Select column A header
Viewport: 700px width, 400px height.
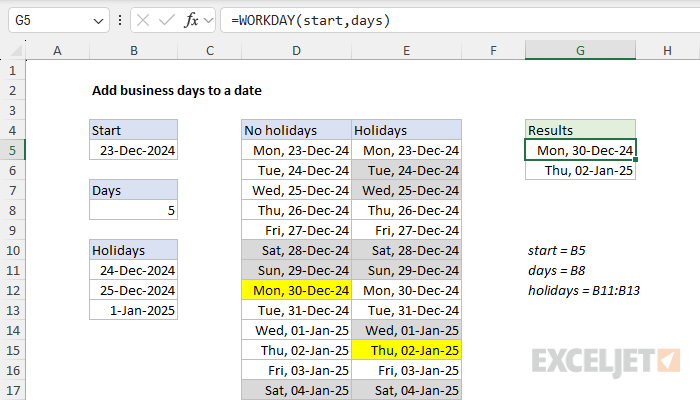57,50
